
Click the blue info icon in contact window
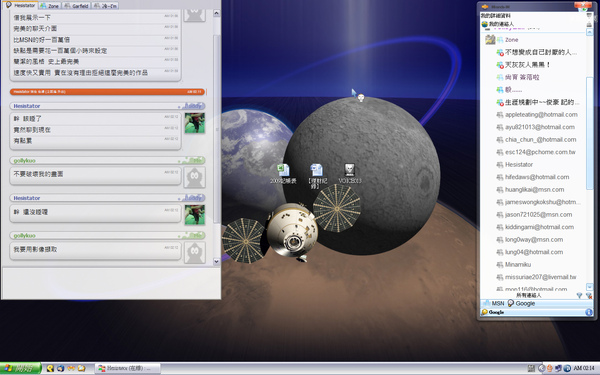(x=589, y=313)
